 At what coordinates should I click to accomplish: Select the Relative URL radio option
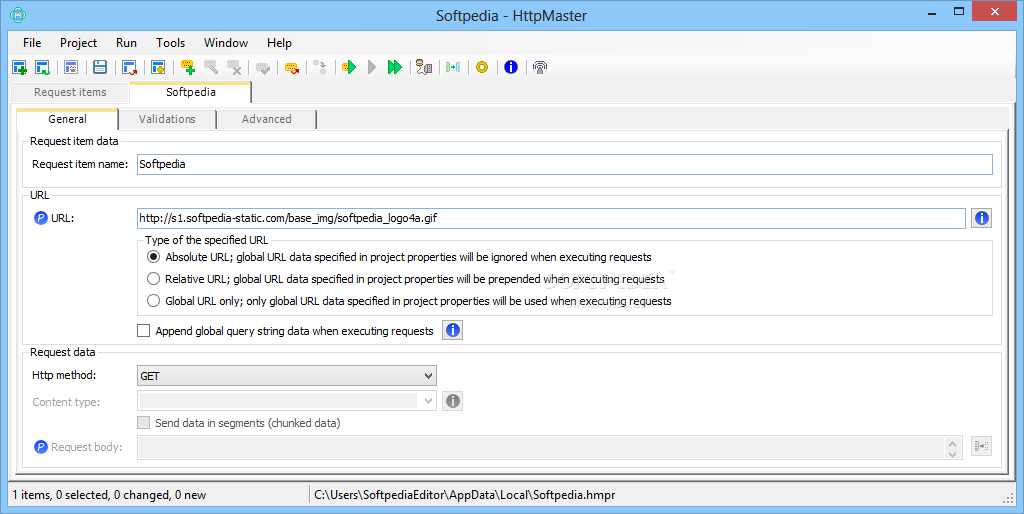coord(153,279)
